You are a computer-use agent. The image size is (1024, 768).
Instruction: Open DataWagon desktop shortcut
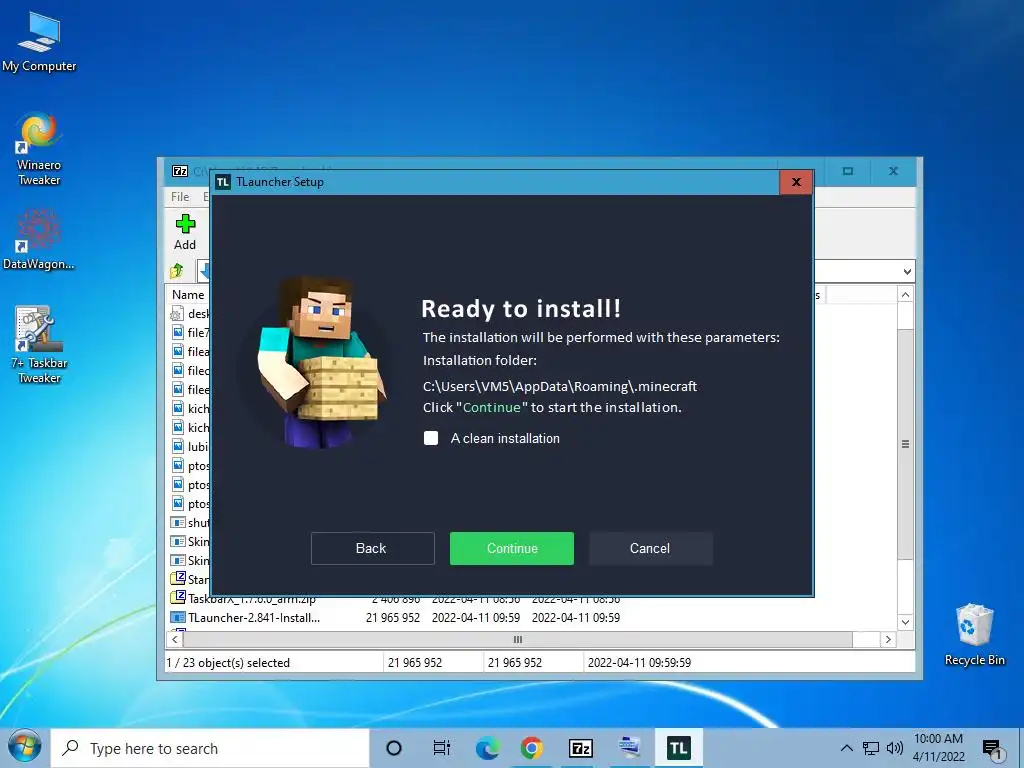39,238
